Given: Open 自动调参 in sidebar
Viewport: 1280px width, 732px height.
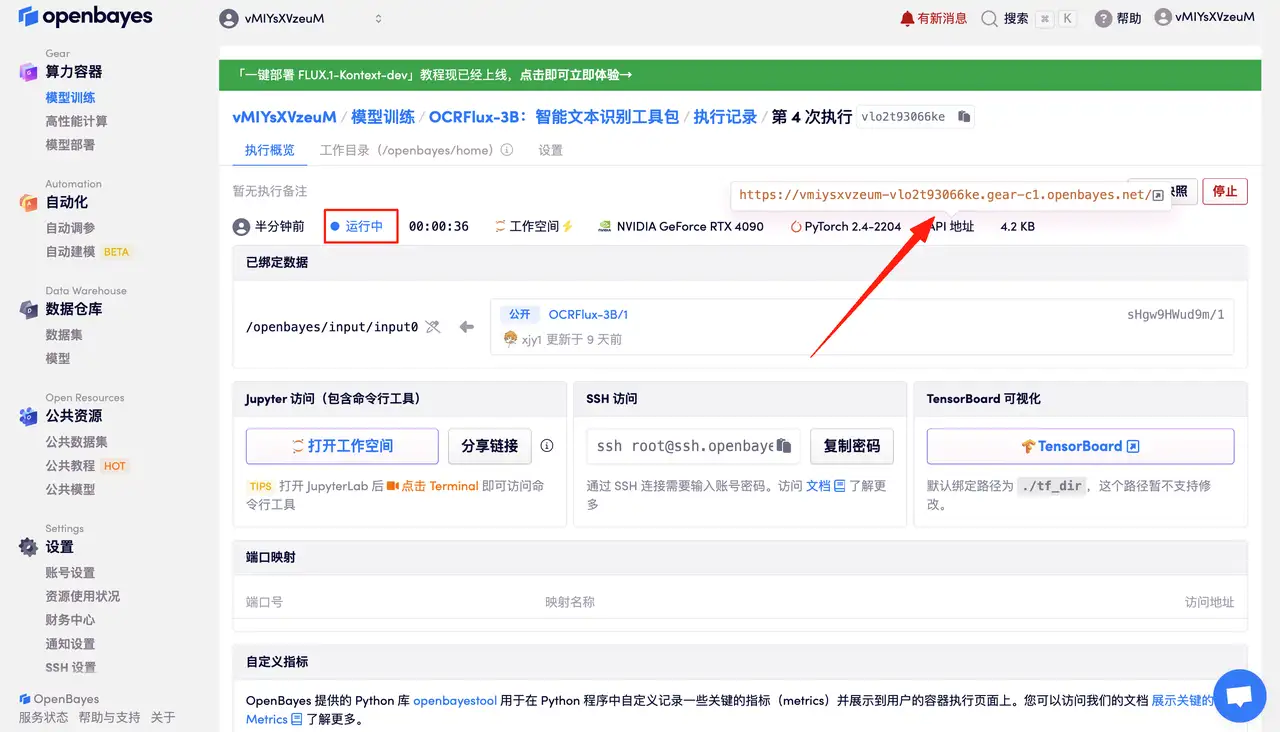Looking at the screenshot, I should coord(70,228).
